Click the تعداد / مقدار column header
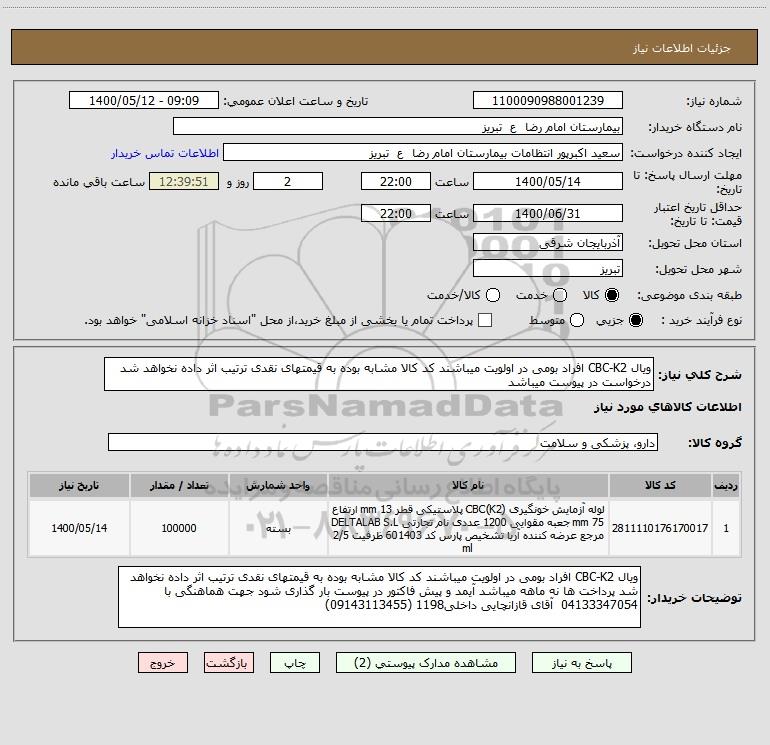The image size is (770, 745). click(x=179, y=485)
